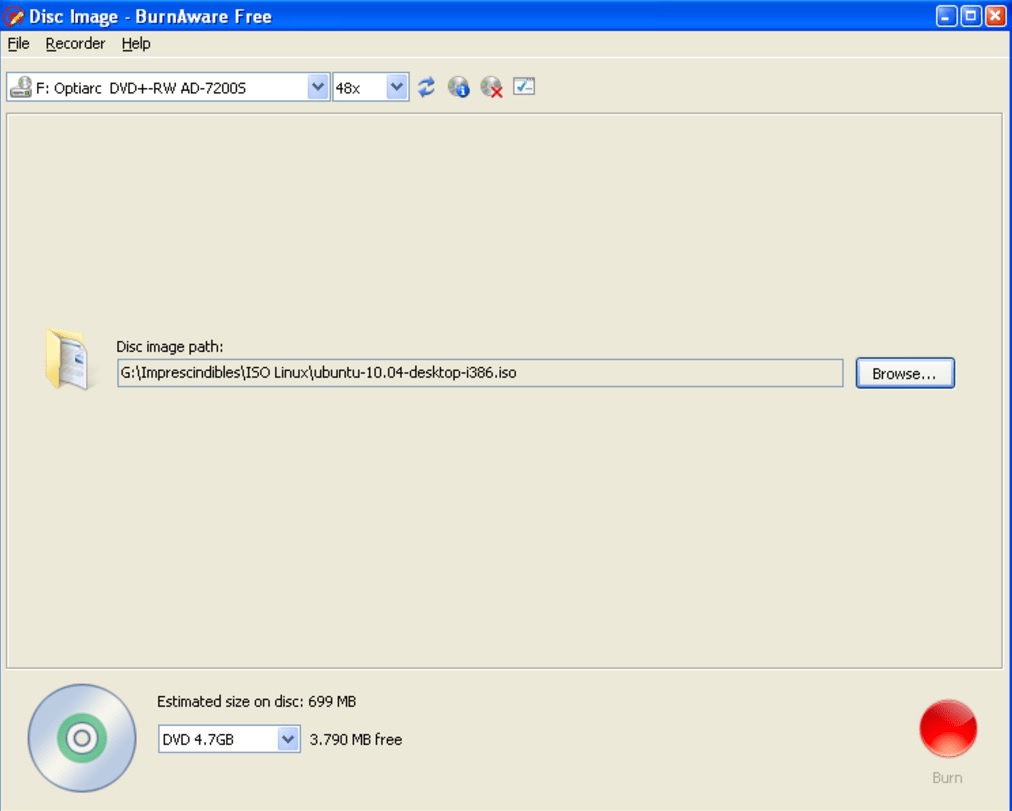Click the '3.790 MB free' text

(x=356, y=739)
